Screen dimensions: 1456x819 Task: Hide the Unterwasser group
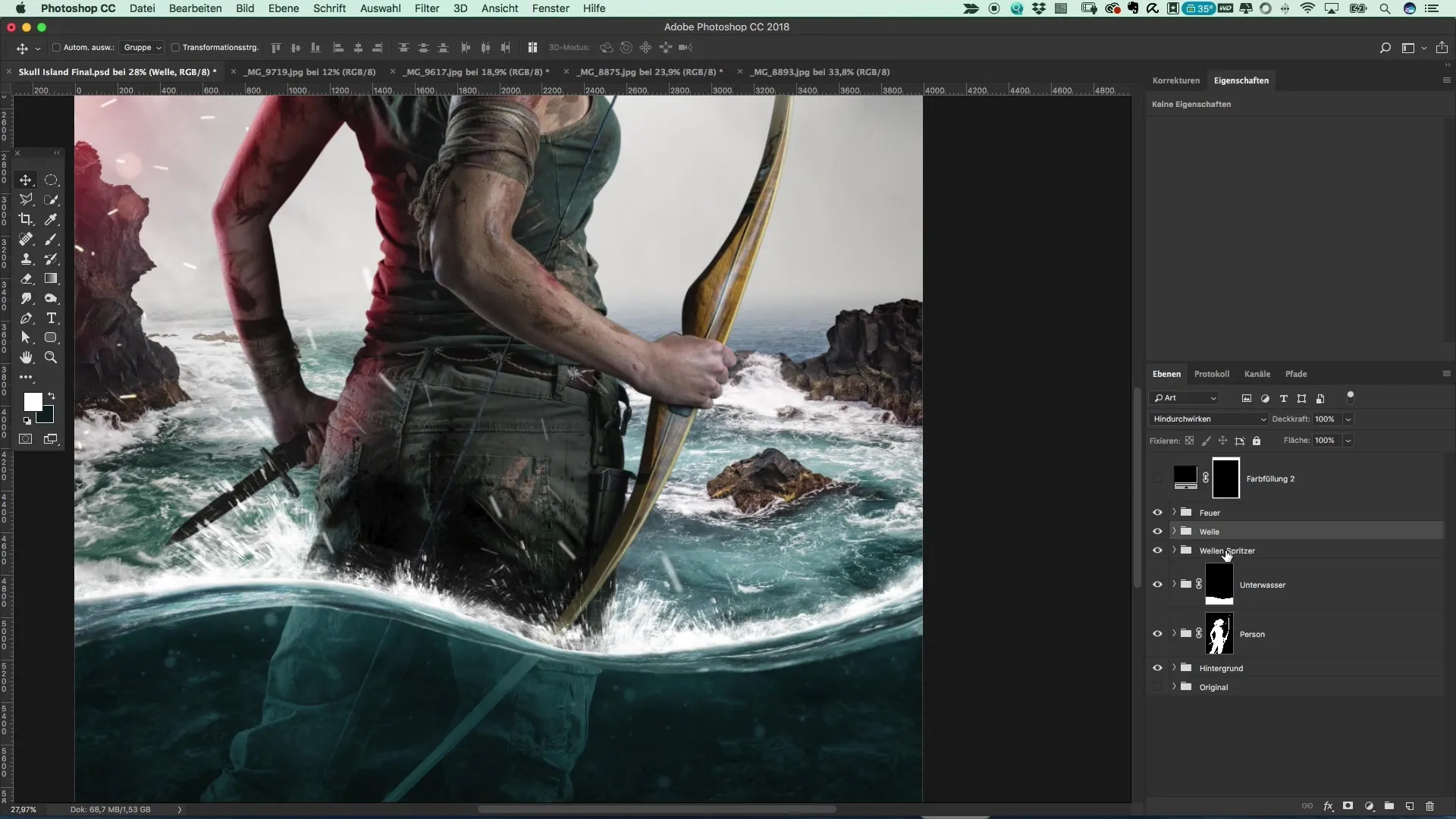coord(1157,585)
